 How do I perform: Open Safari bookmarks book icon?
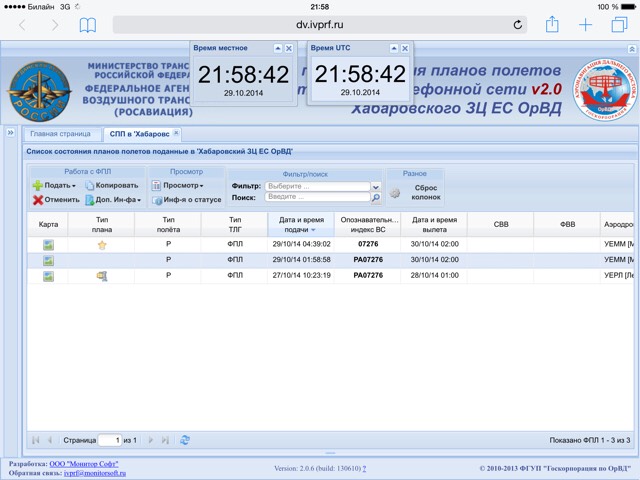click(88, 25)
